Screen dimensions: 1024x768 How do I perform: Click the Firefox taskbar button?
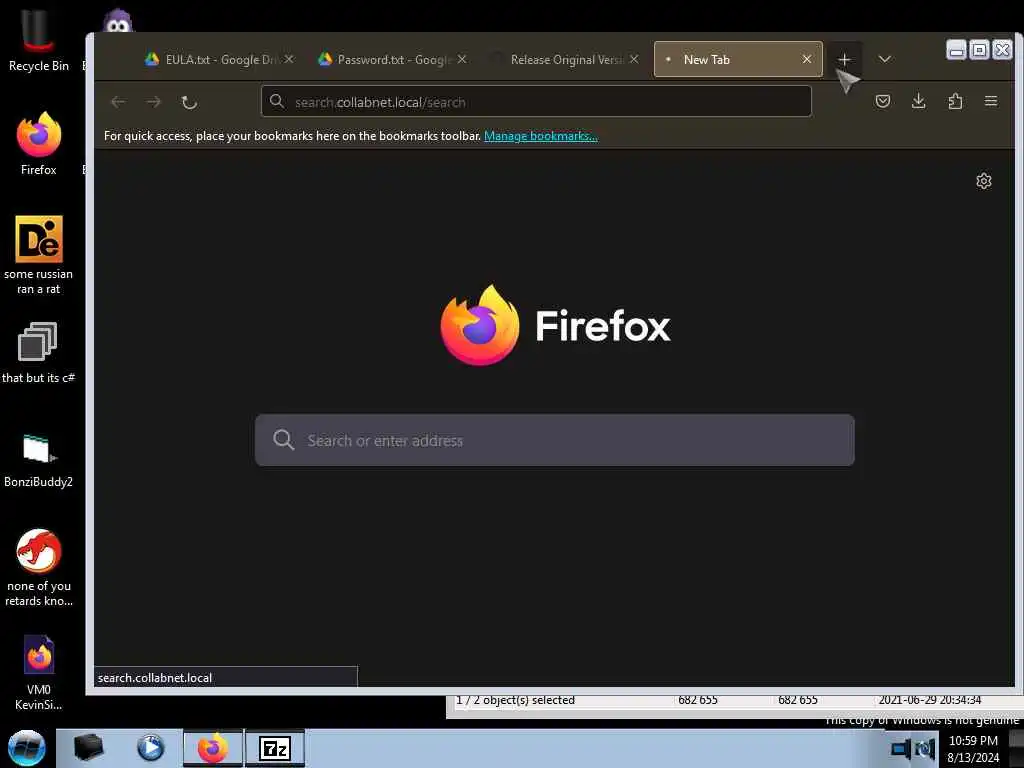click(213, 748)
